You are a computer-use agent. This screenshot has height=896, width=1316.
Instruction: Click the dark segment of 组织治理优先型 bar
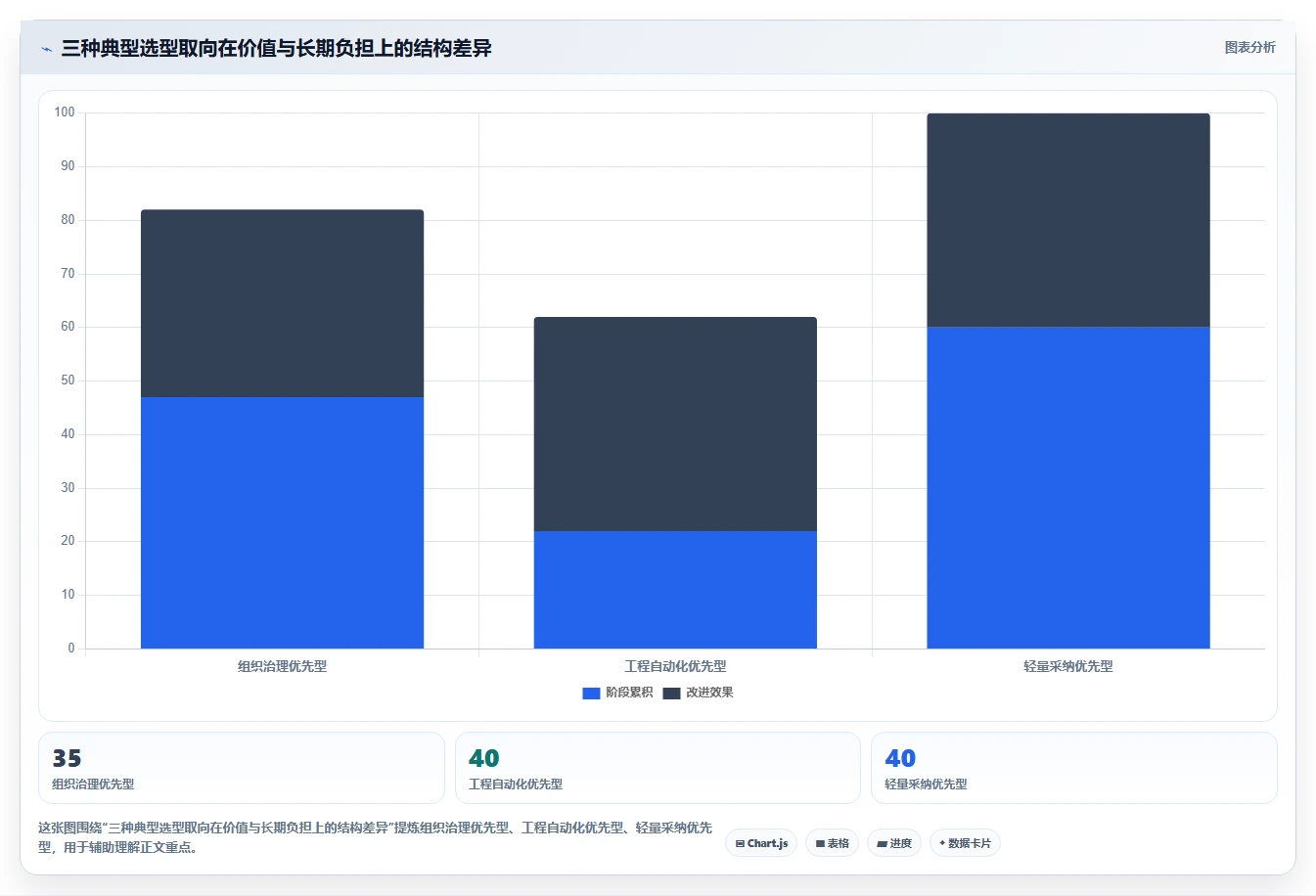point(282,303)
